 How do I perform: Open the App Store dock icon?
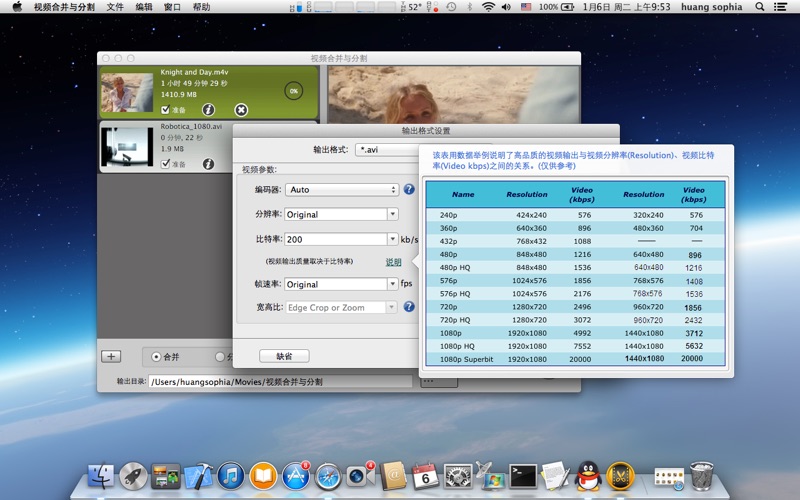click(x=296, y=476)
